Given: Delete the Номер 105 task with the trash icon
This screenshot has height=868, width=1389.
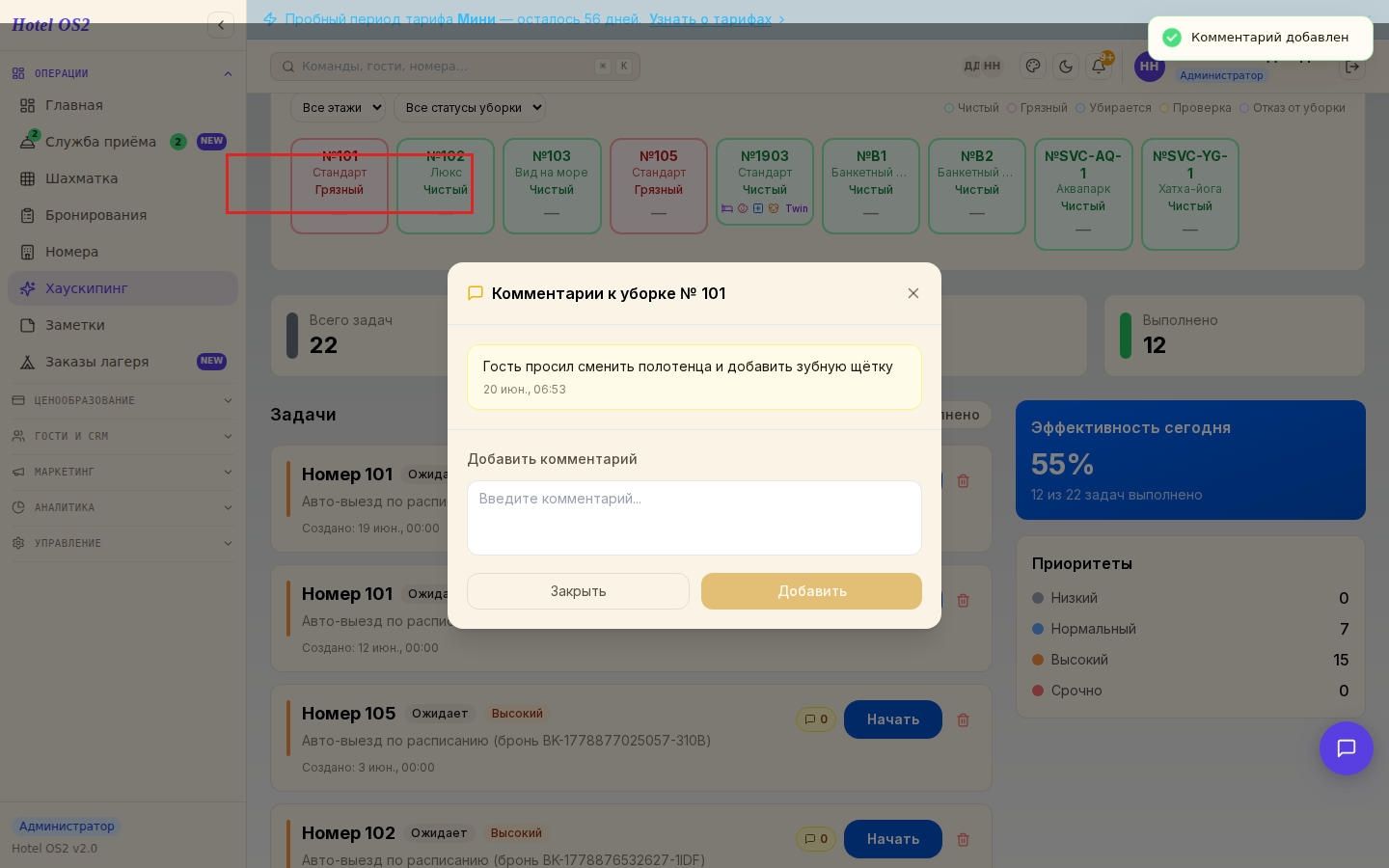Looking at the screenshot, I should [x=963, y=719].
